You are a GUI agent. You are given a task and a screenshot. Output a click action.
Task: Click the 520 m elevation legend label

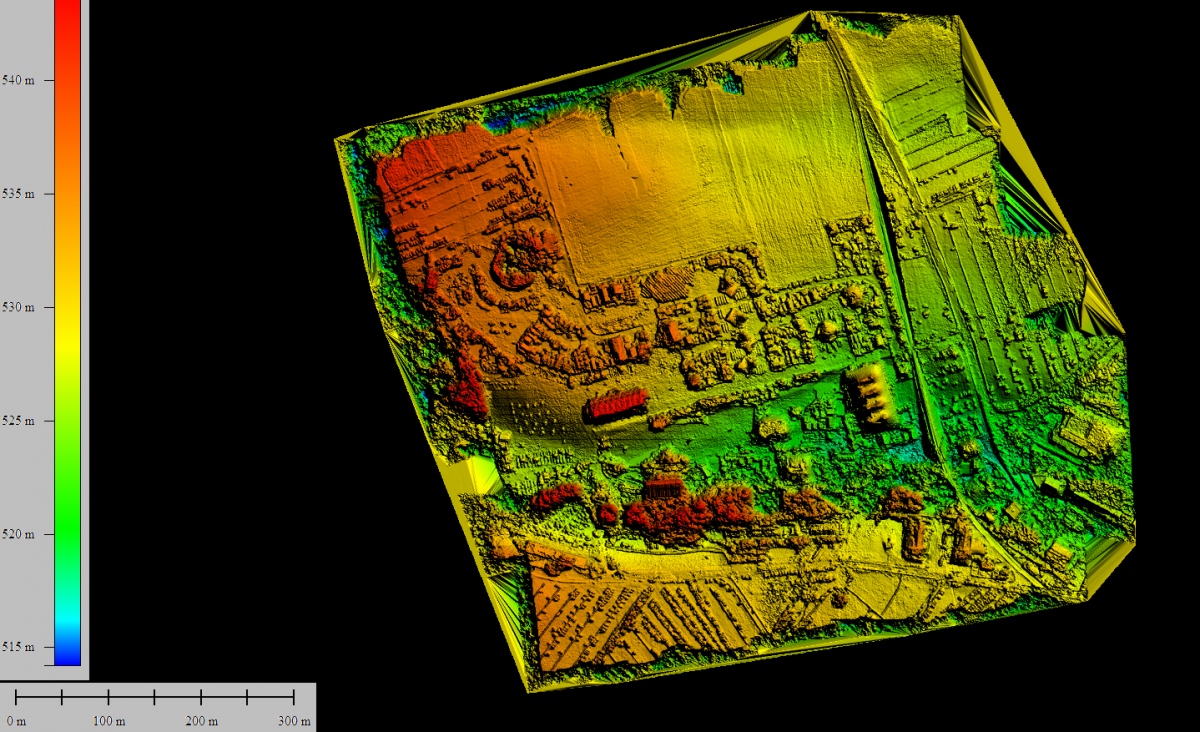(20, 534)
